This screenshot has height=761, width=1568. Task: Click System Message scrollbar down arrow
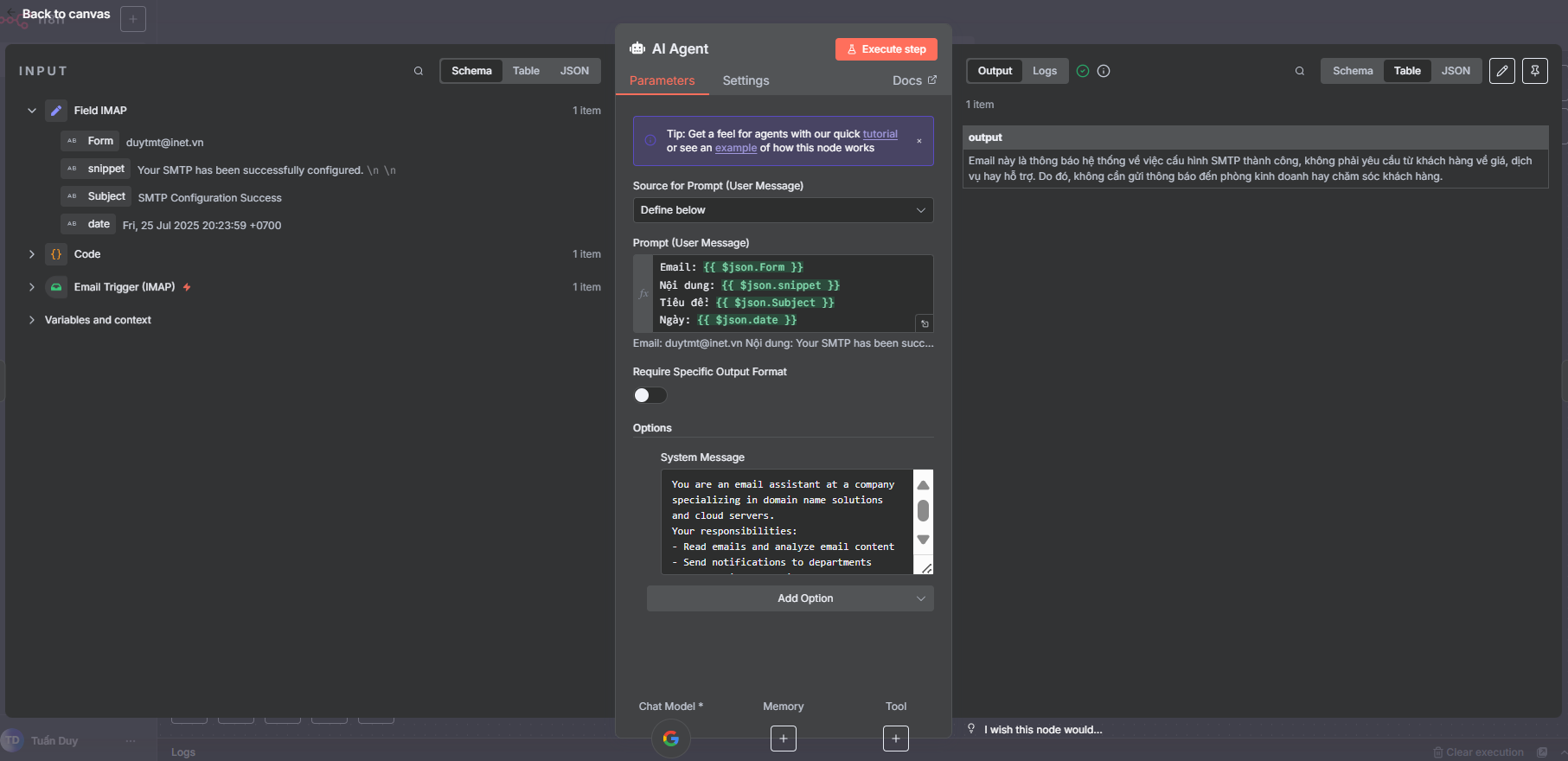click(923, 540)
